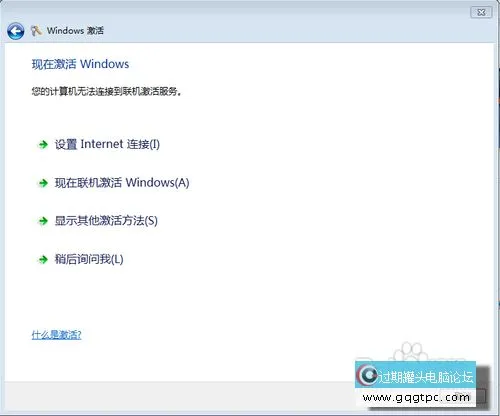Image resolution: width=500 pixels, height=416 pixels.
Task: Choose 设置 Internet 连接(I) option
Action: pos(107,144)
